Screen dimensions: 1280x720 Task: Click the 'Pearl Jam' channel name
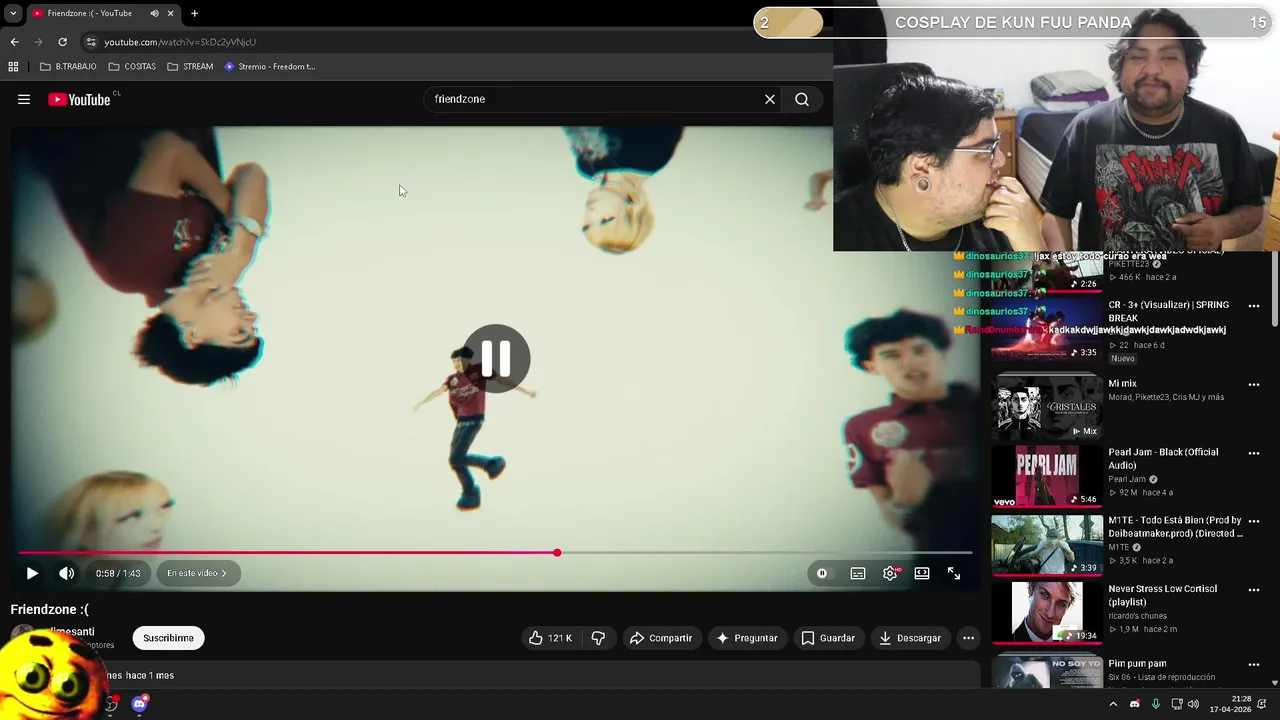point(1127,479)
